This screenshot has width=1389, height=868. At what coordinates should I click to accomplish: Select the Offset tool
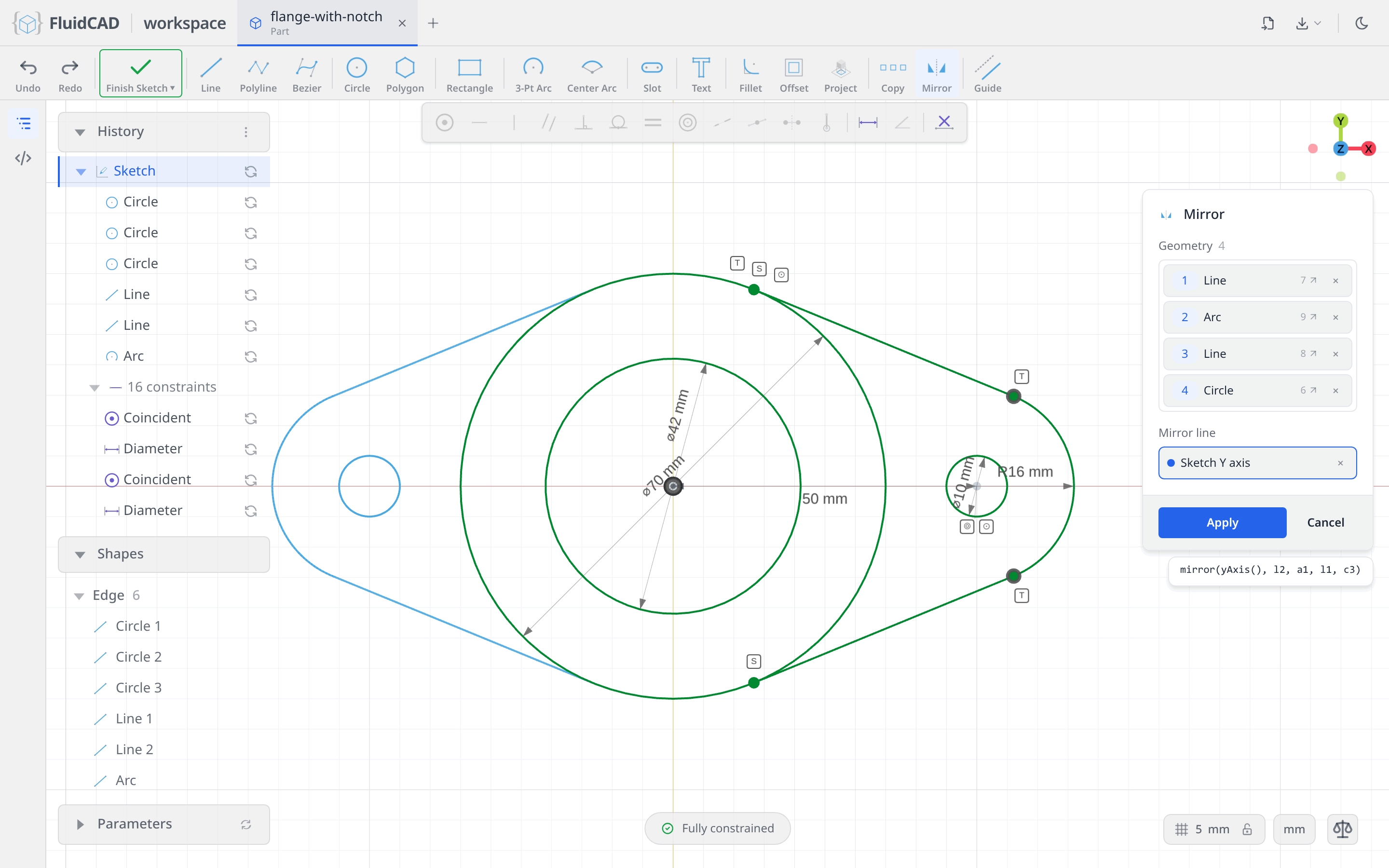click(x=794, y=75)
